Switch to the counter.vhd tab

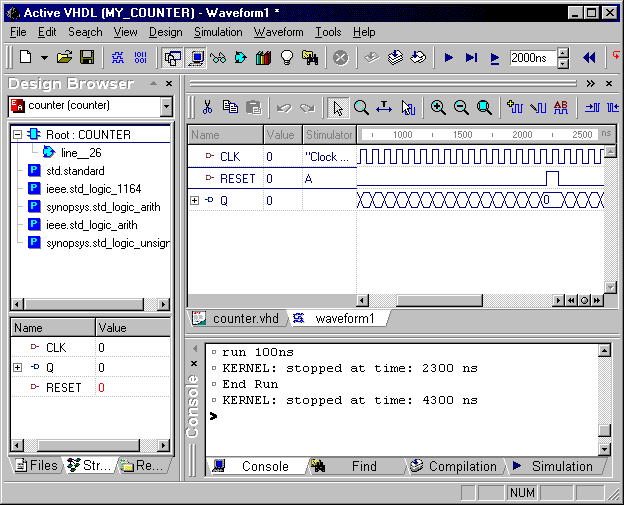click(x=238, y=318)
